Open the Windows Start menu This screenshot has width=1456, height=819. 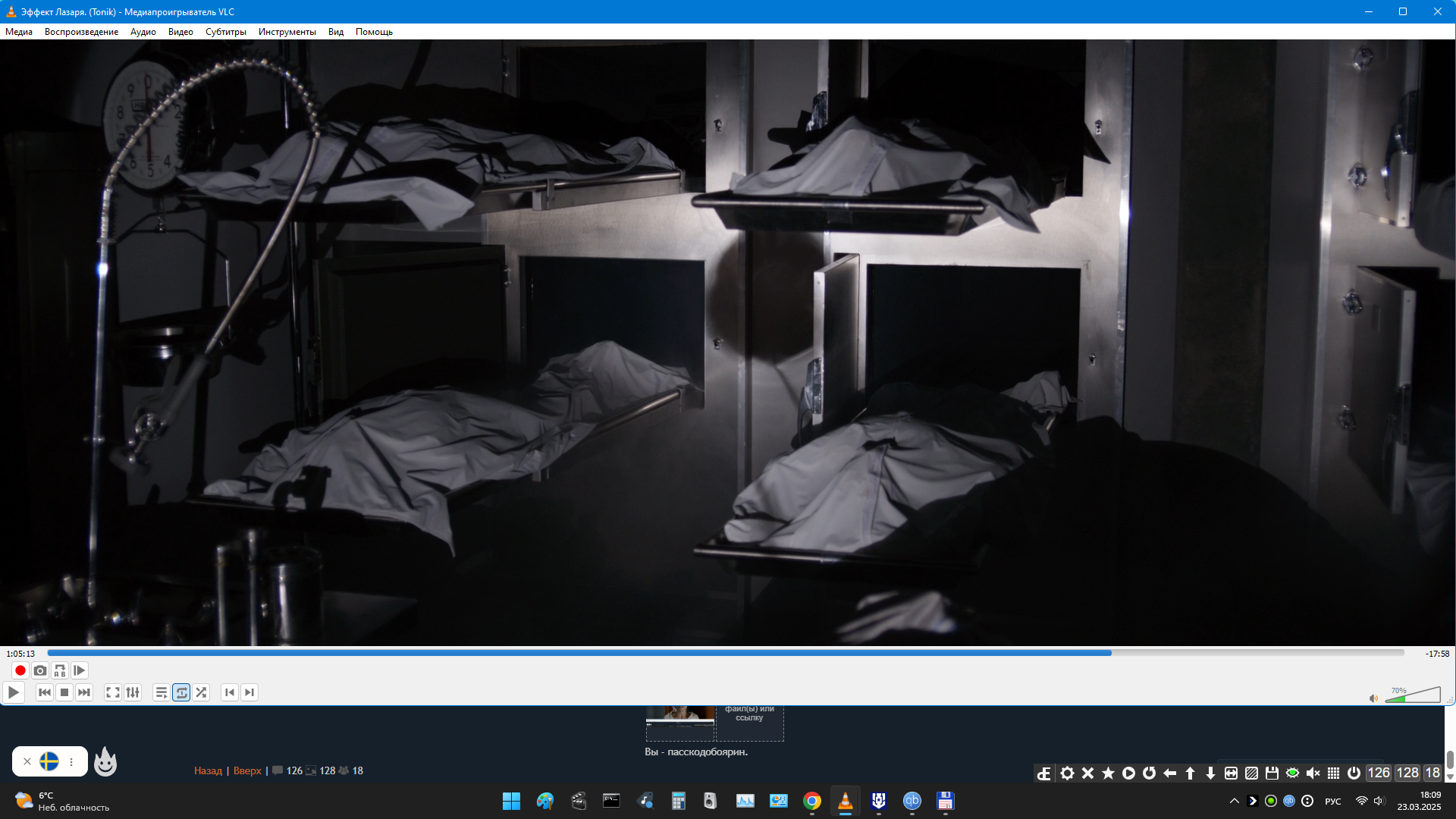512,801
